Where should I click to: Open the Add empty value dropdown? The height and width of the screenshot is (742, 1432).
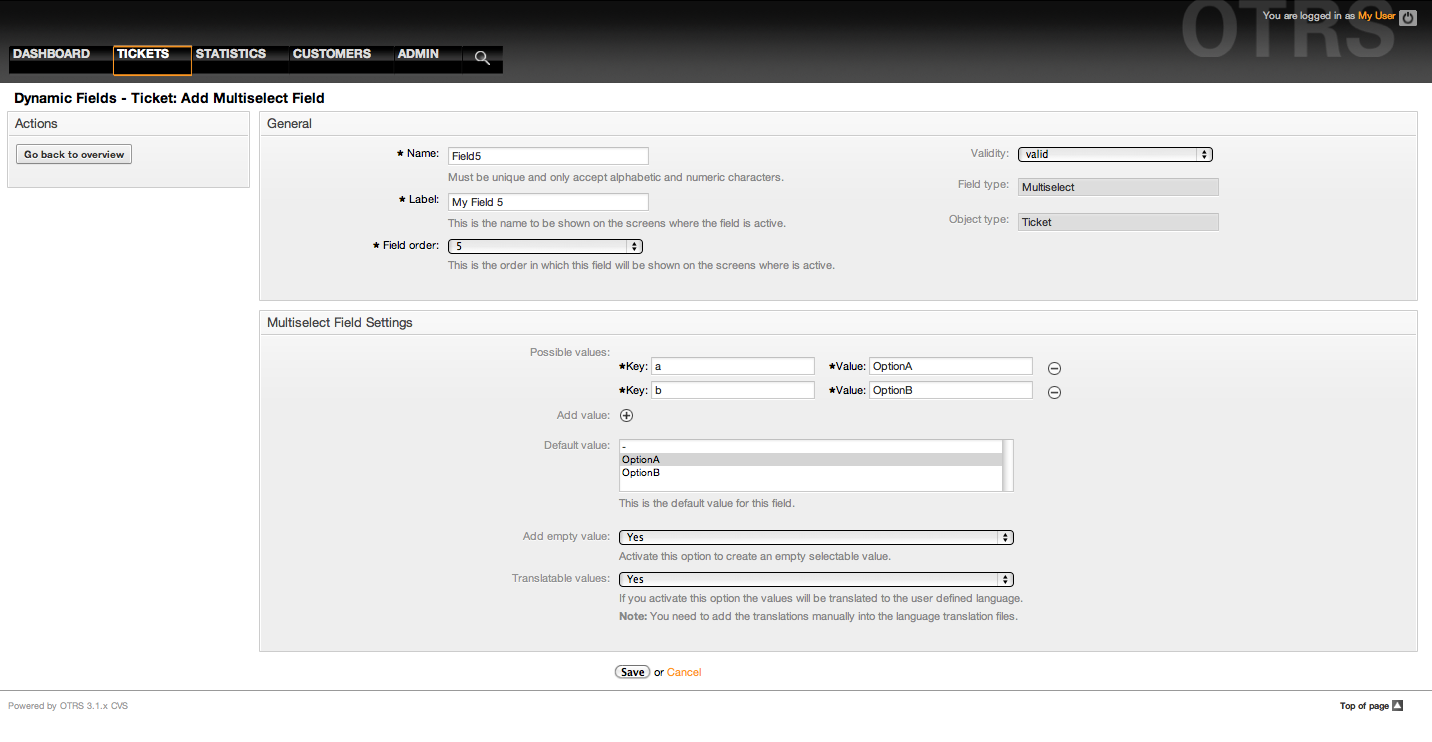pos(816,538)
